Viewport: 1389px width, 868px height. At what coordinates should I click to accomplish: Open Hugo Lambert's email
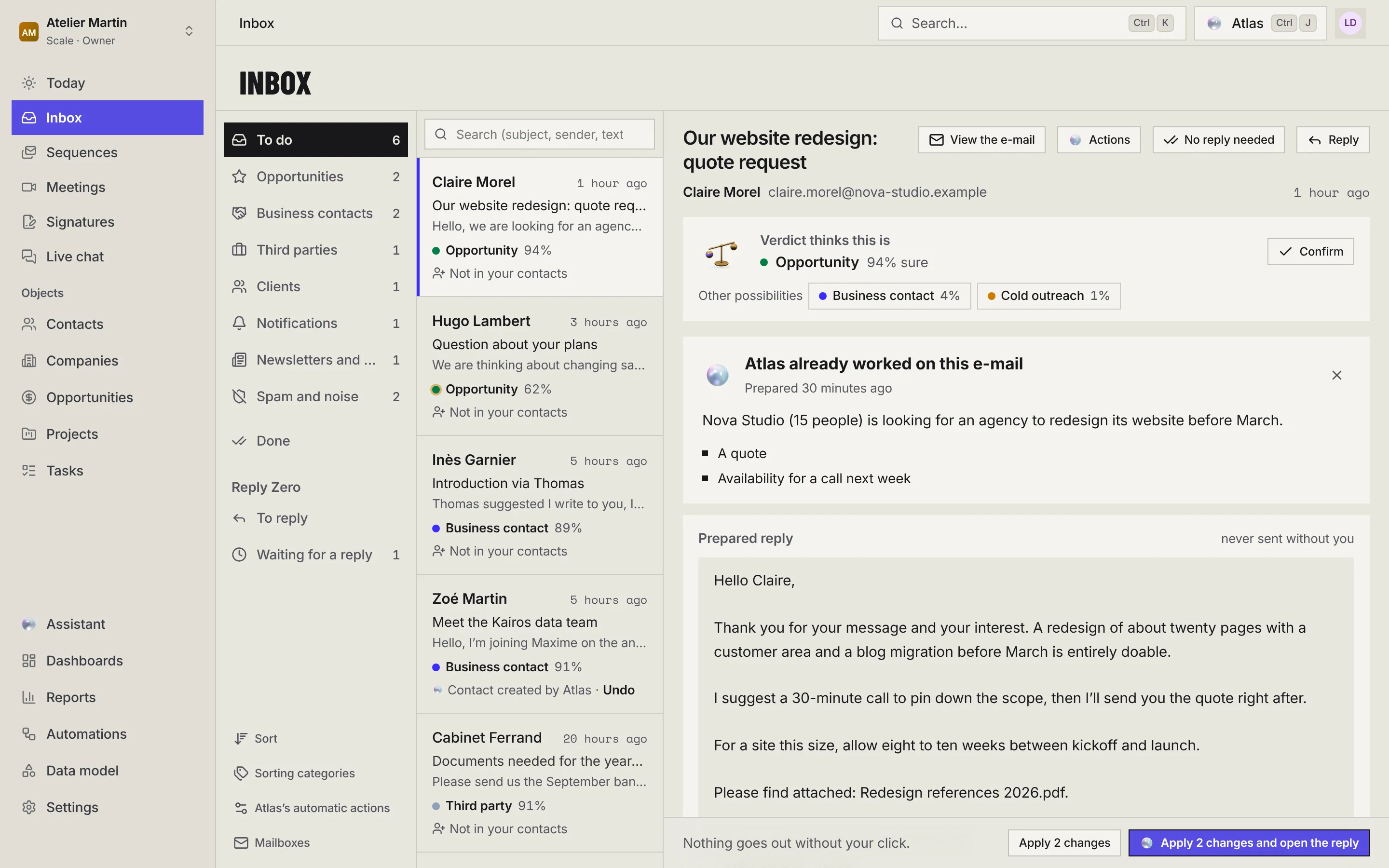point(540,366)
